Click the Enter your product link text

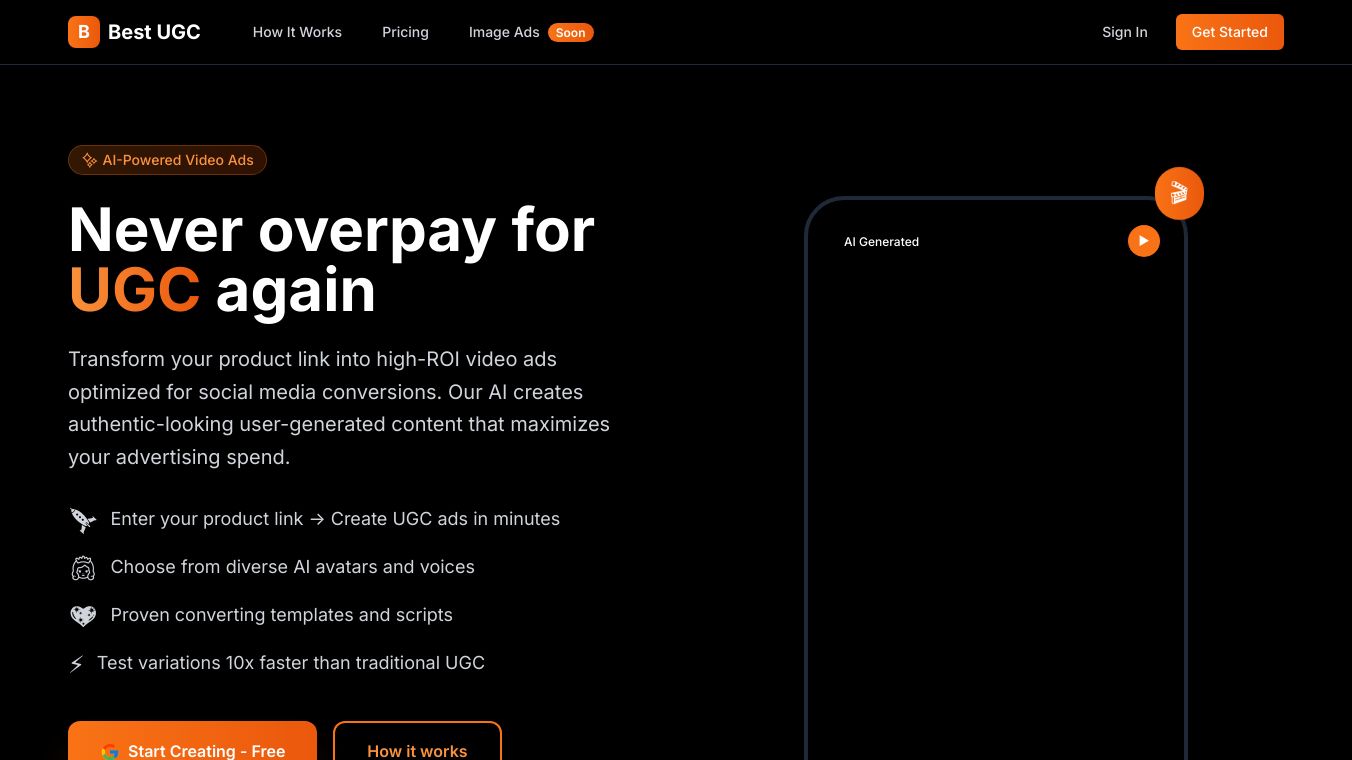click(x=335, y=519)
